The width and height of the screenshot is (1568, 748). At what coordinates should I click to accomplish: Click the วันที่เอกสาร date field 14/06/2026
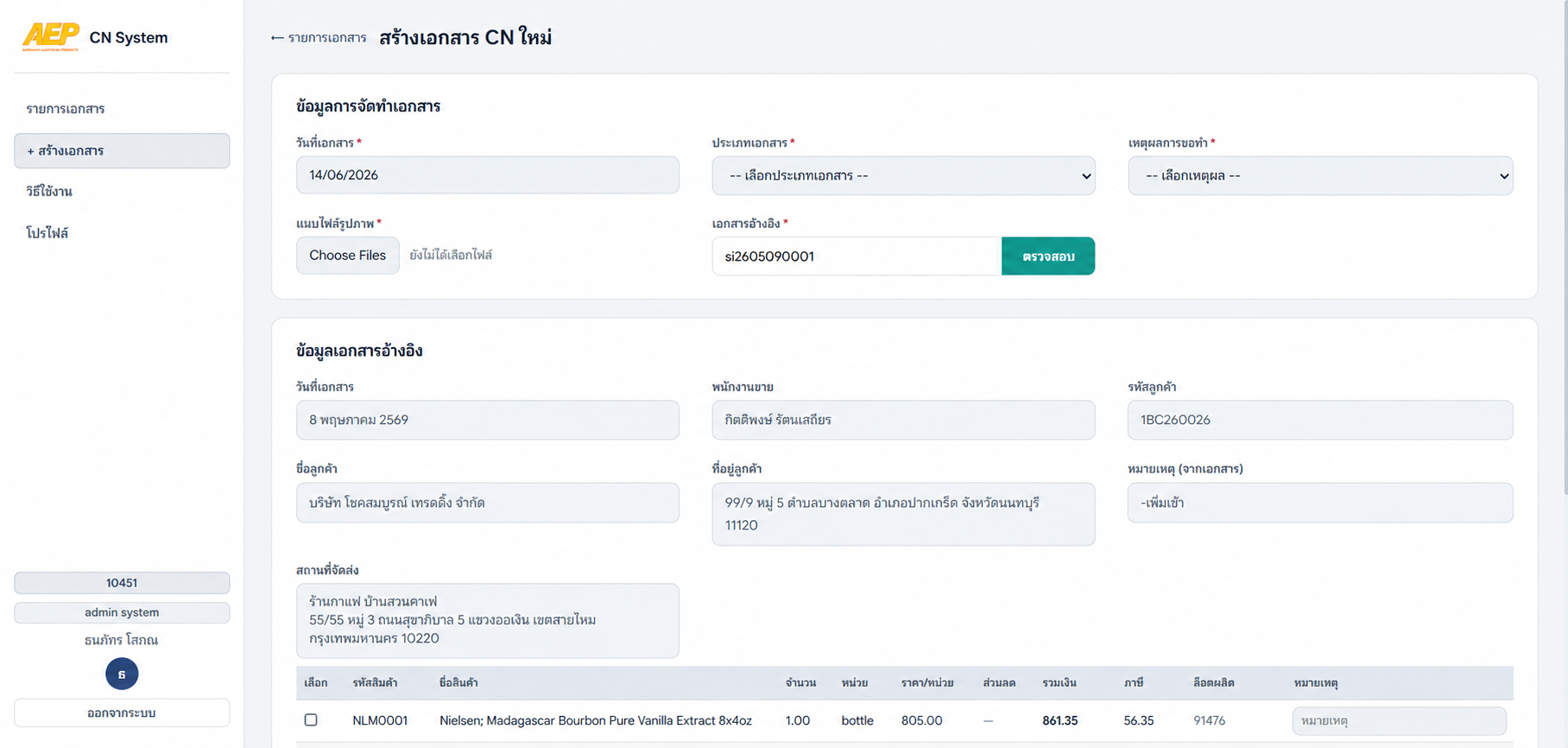coord(488,175)
